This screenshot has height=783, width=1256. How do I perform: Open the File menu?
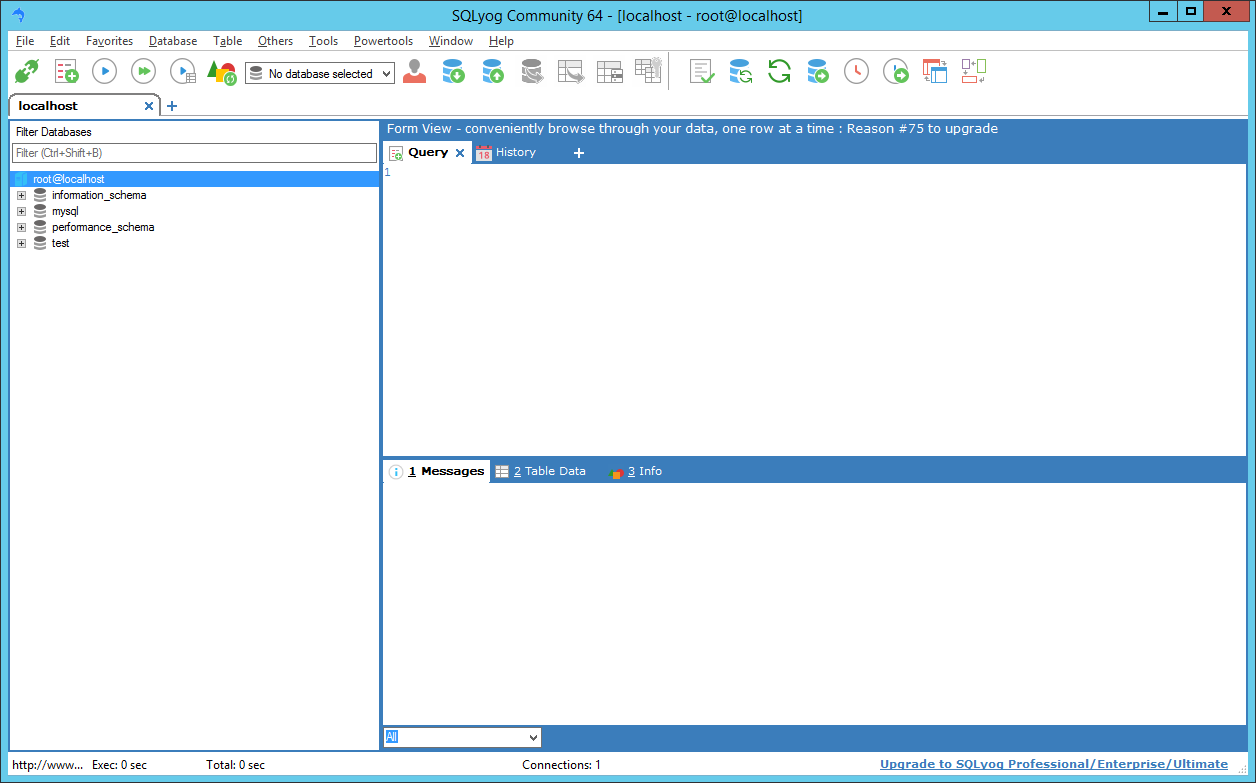pos(25,41)
